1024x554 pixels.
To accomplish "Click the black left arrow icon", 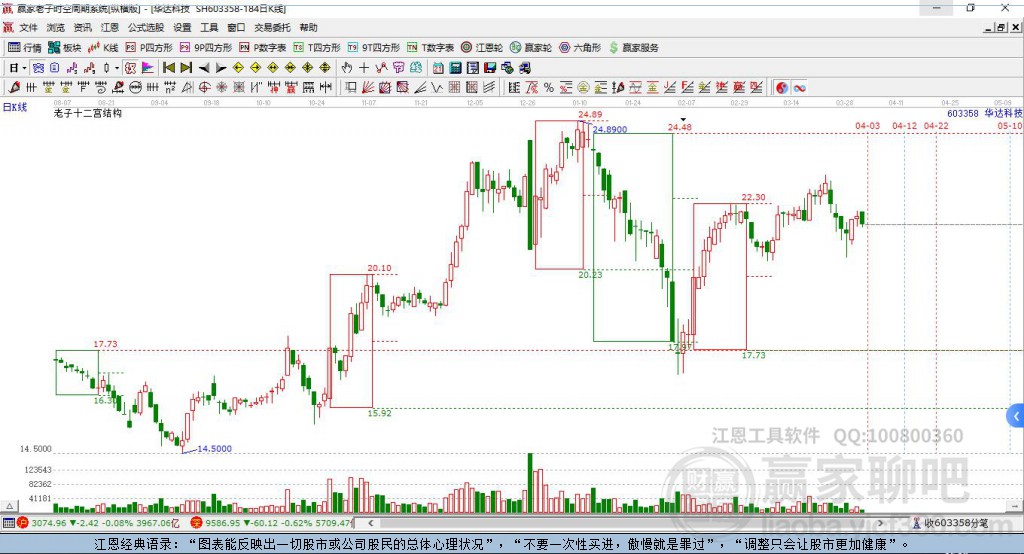I will point(204,68).
